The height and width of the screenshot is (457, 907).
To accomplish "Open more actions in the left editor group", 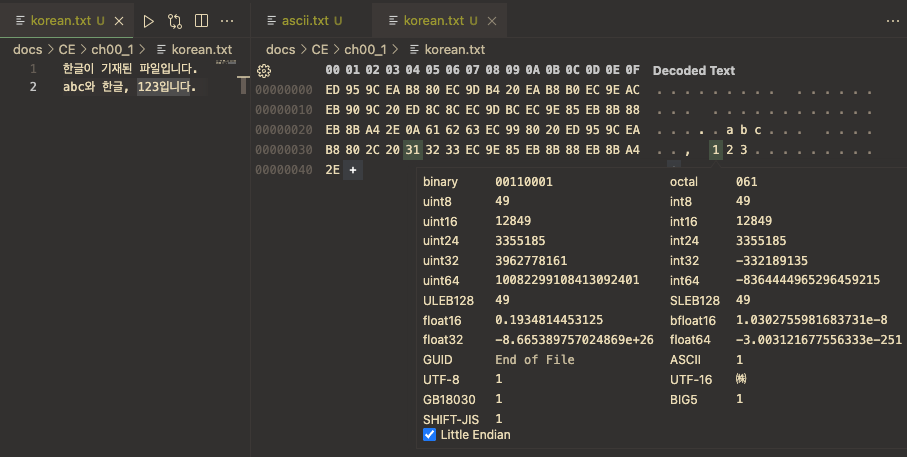I will 227,21.
